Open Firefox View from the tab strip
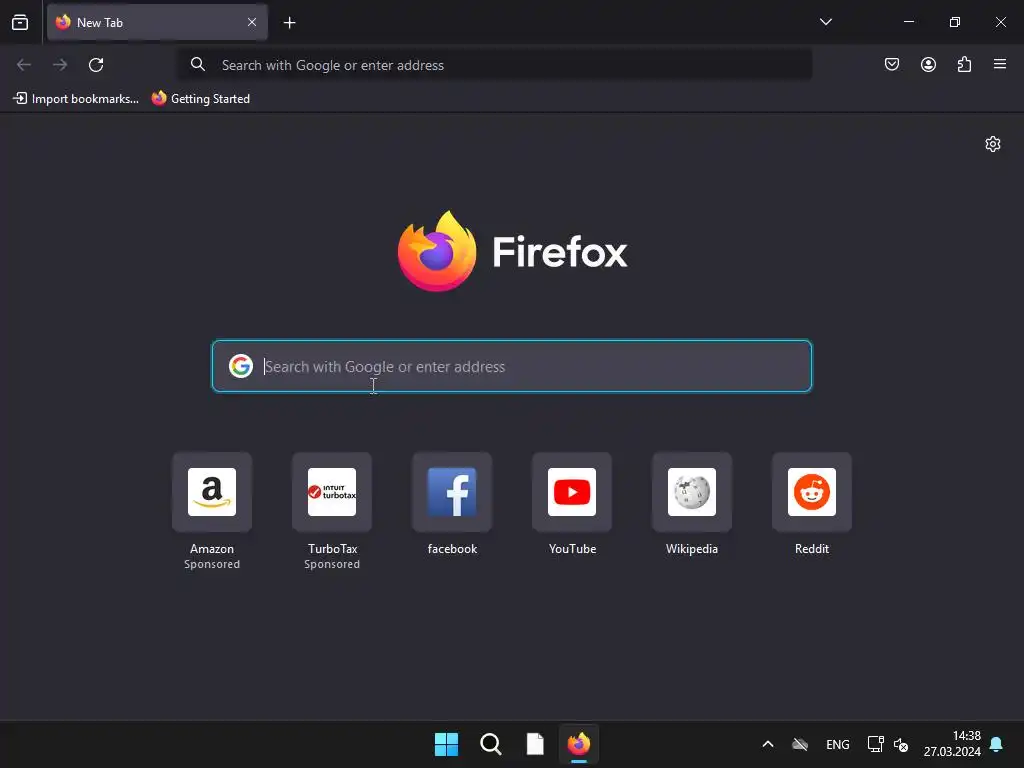Viewport: 1024px width, 768px height. pos(20,22)
